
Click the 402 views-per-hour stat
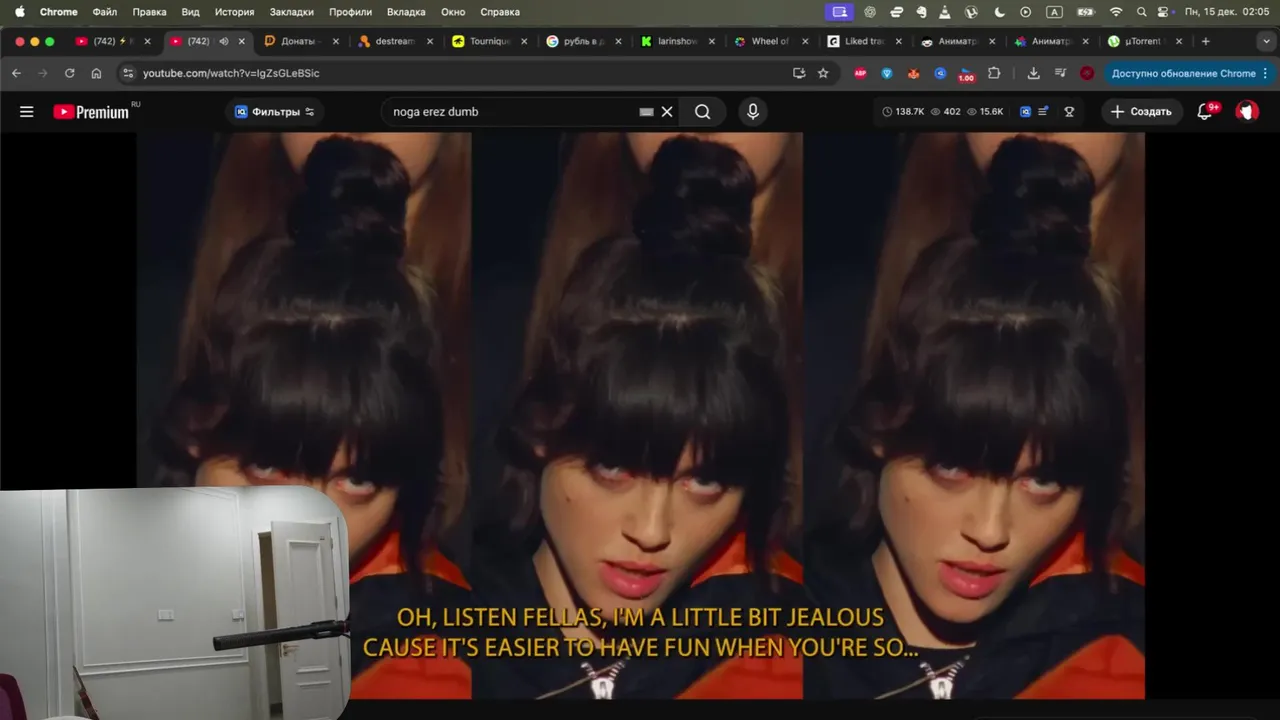coord(945,112)
